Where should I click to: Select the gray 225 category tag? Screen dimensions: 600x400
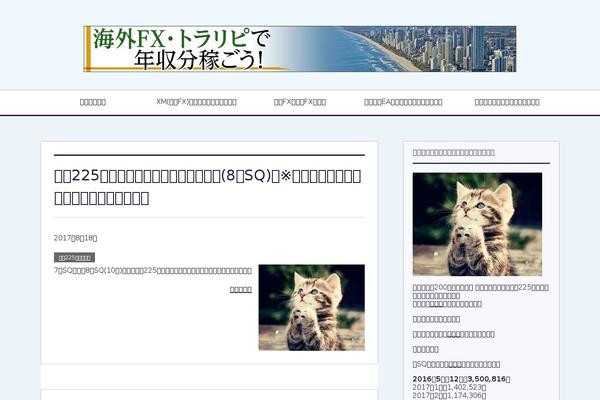(x=74, y=258)
